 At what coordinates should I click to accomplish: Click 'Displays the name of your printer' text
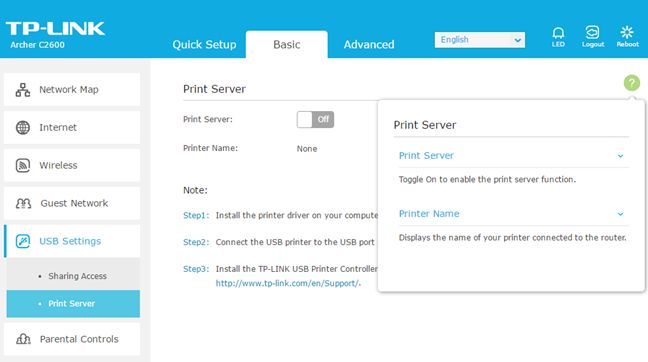[x=512, y=238]
